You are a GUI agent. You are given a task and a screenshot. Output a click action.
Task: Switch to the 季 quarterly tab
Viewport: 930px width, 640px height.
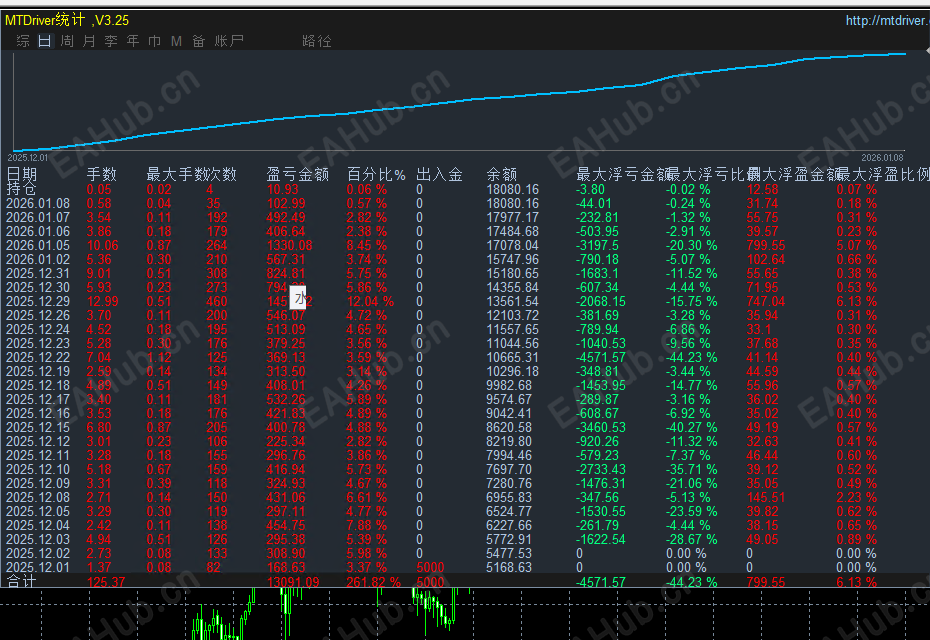pyautogui.click(x=111, y=41)
